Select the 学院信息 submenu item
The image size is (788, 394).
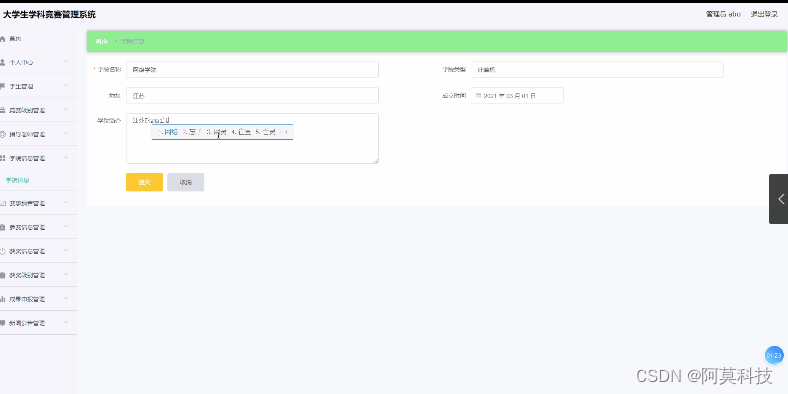tap(38, 180)
